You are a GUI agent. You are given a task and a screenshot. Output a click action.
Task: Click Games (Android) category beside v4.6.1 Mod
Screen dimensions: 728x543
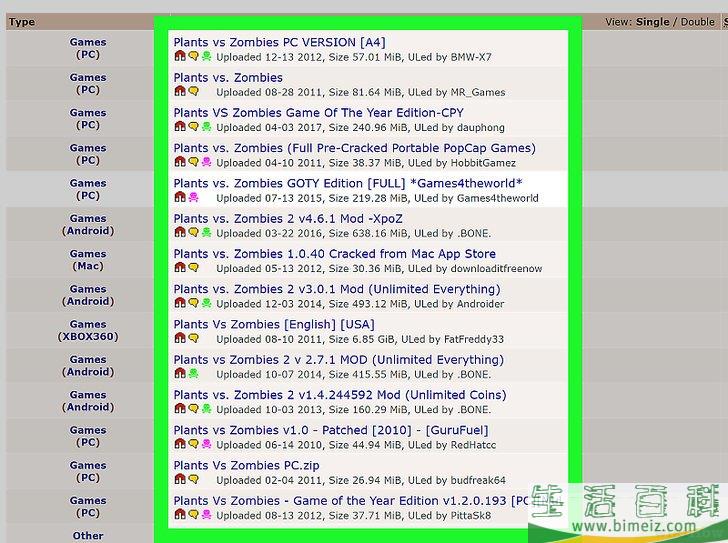point(88,225)
